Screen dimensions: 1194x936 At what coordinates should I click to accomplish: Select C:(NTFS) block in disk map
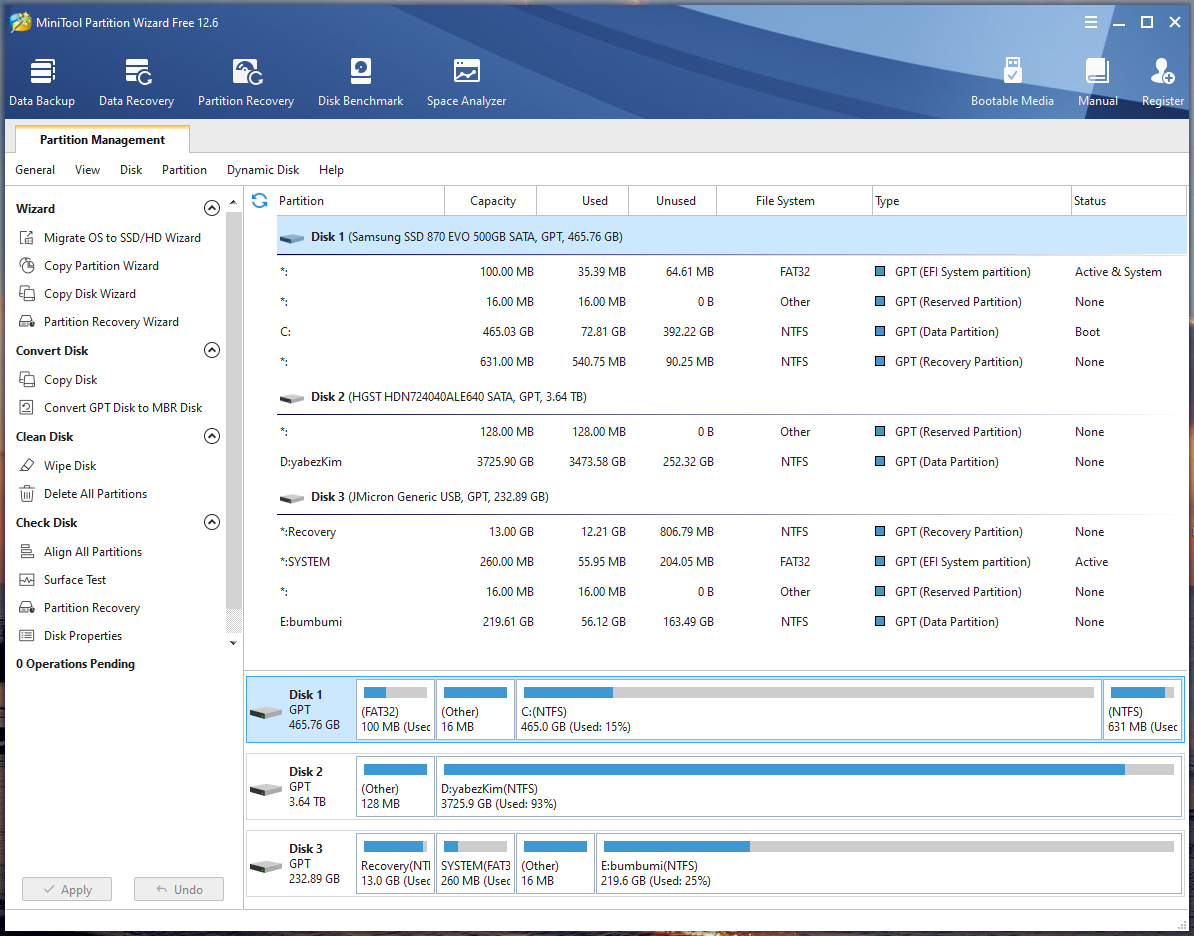pos(809,710)
